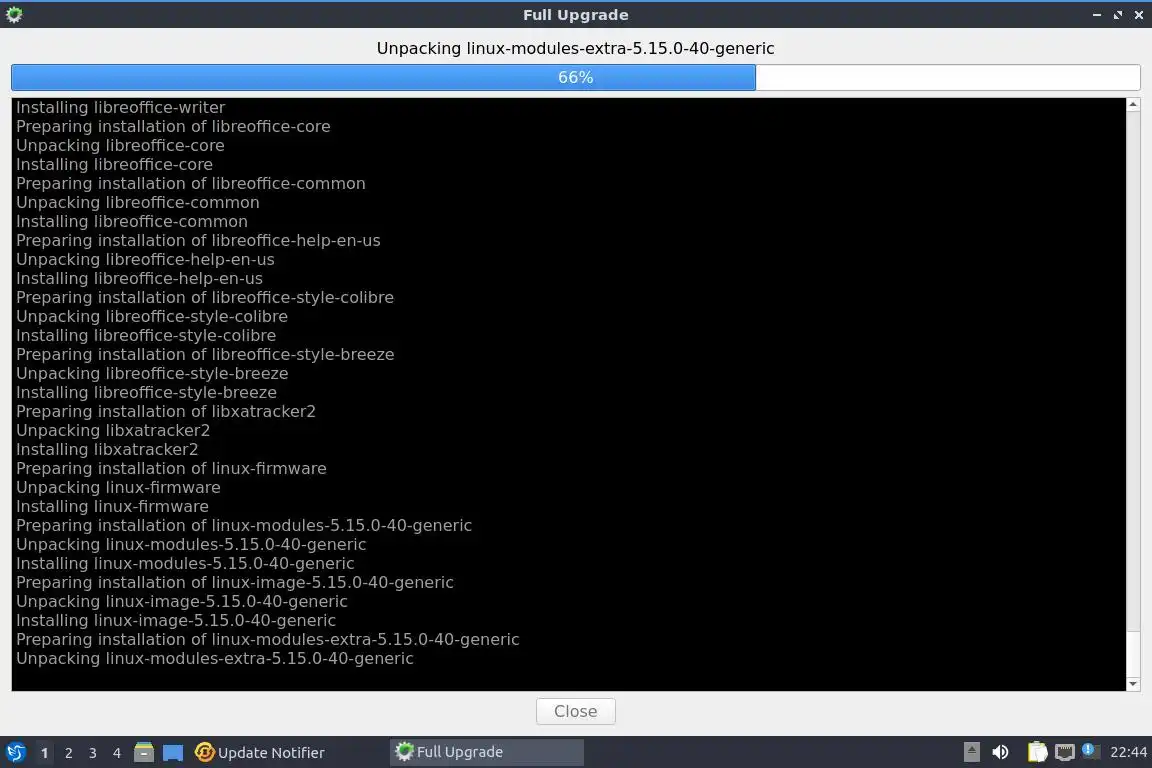The image size is (1152, 768).
Task: Click 'Installing libreoffice-core' log line
Action: tap(115, 165)
